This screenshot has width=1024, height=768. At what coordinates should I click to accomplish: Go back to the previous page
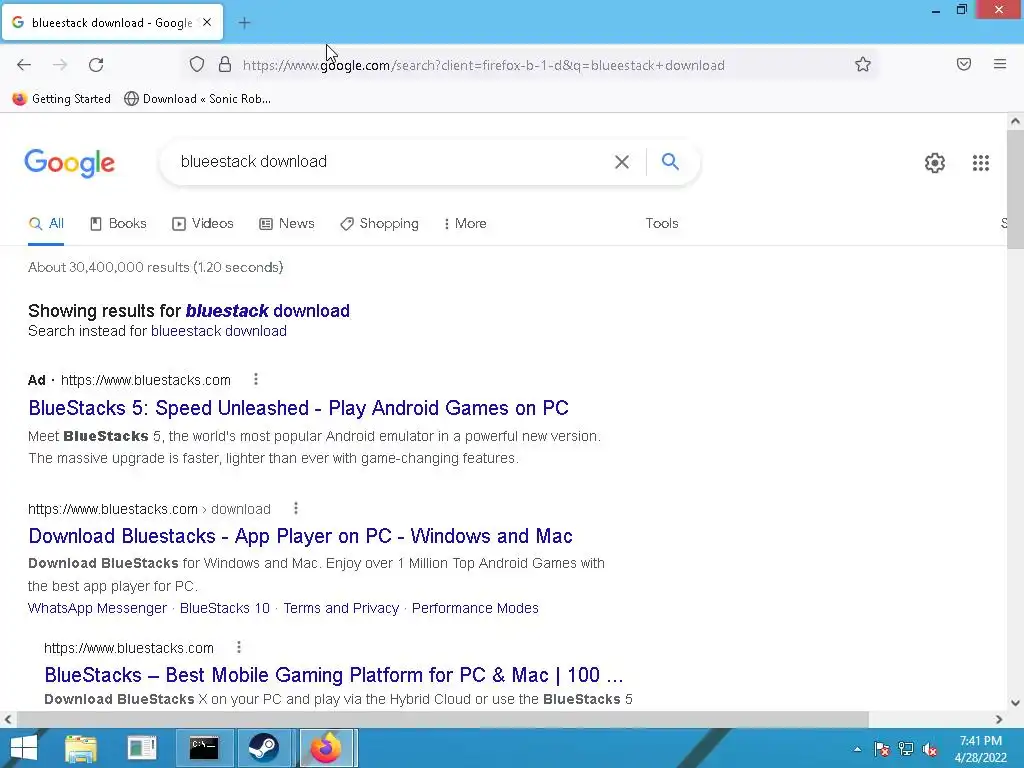(x=24, y=65)
